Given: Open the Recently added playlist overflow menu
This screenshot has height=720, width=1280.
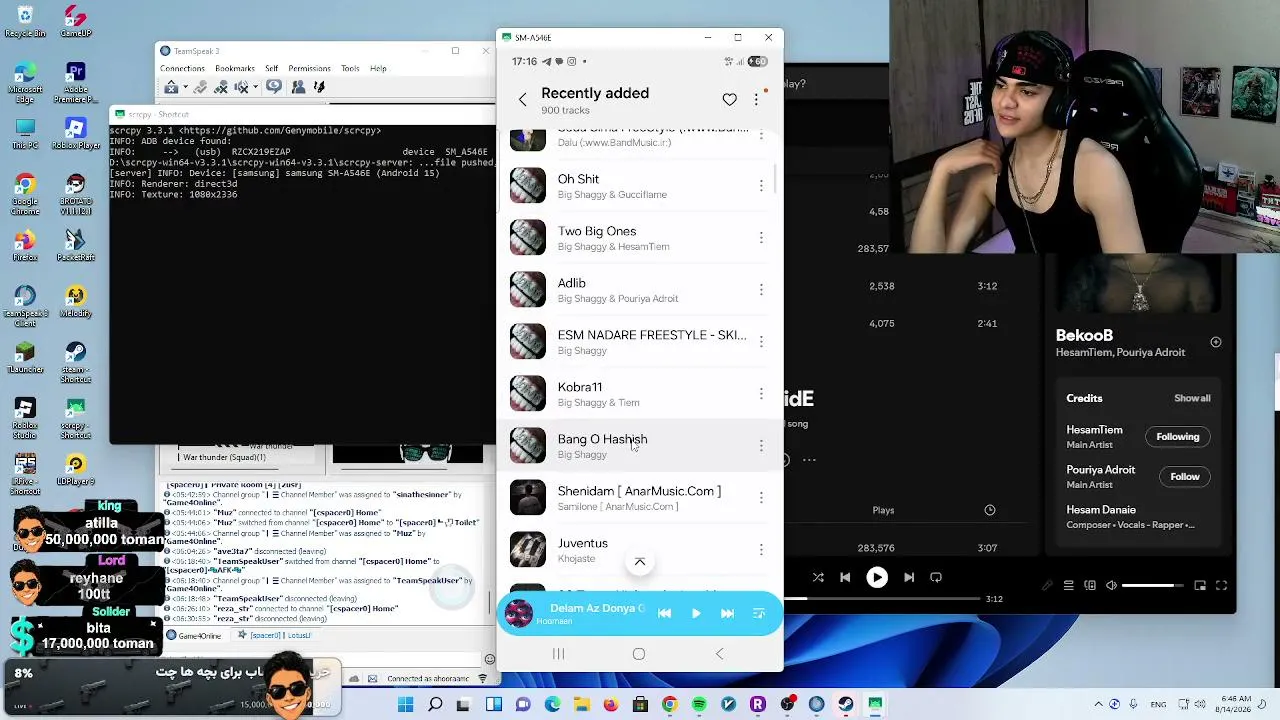Looking at the screenshot, I should coord(756,100).
